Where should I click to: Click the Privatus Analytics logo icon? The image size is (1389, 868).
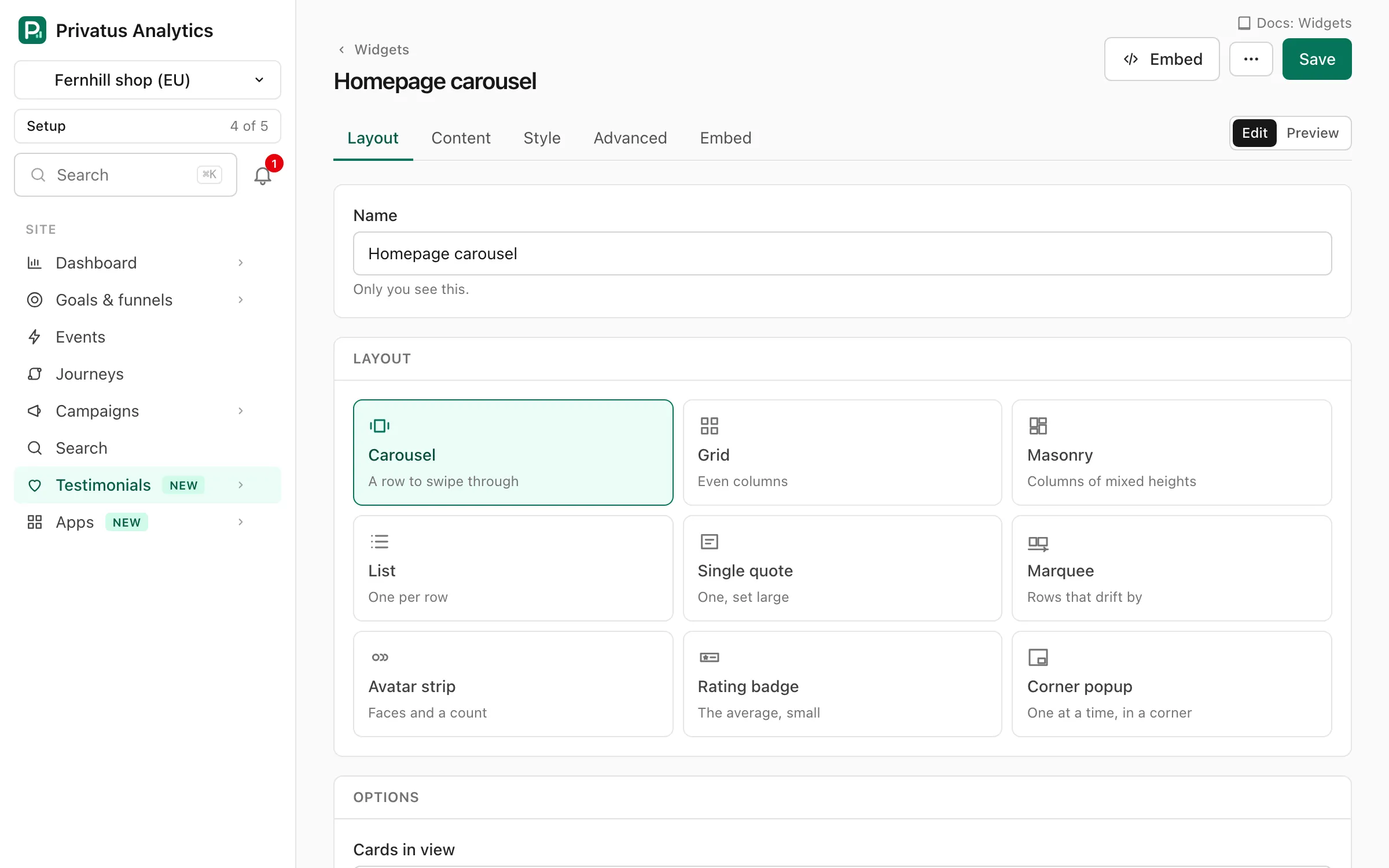point(32,30)
